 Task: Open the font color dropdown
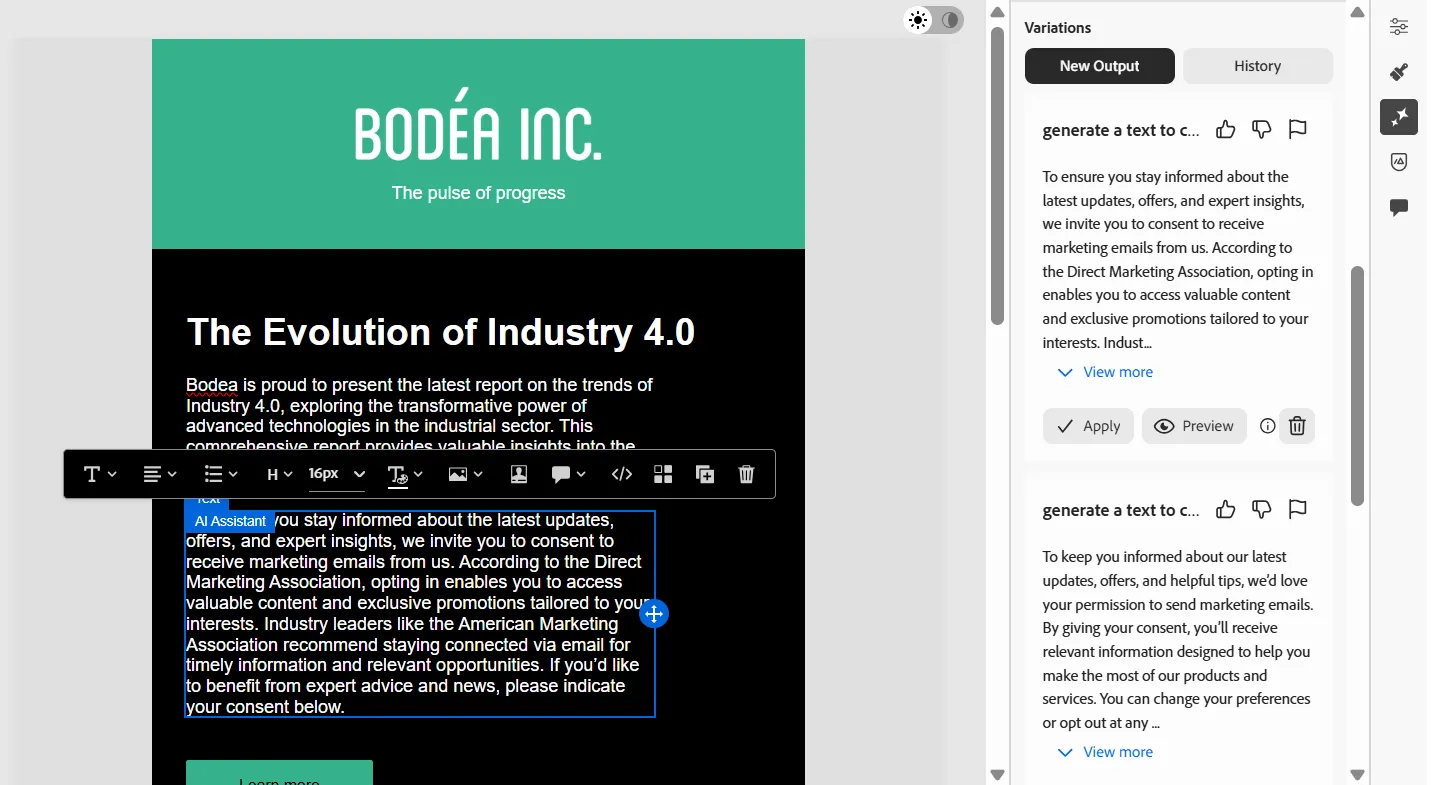tap(405, 474)
